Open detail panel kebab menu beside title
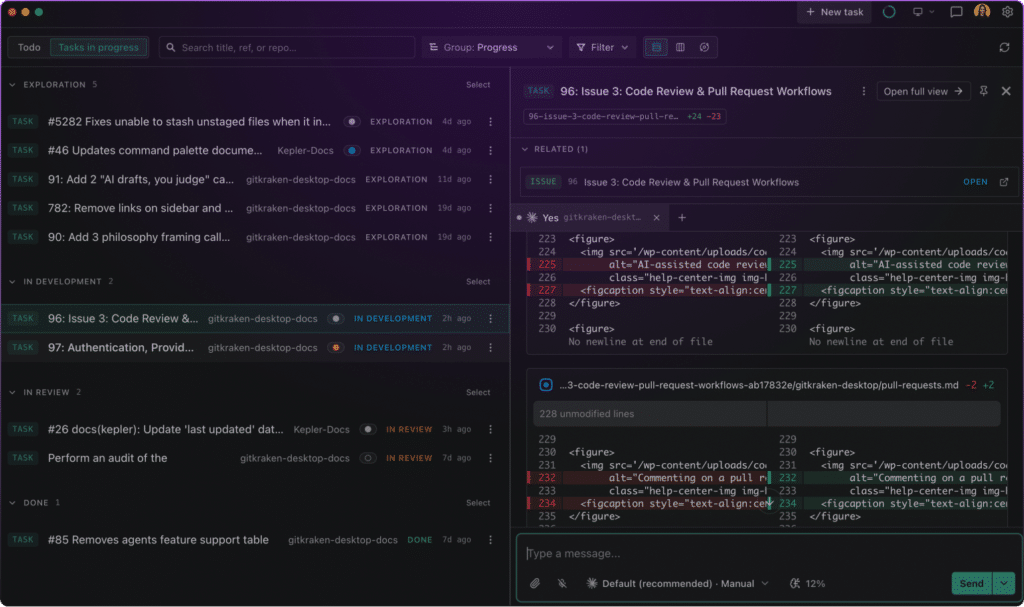The height and width of the screenshot is (607, 1024). [x=863, y=91]
